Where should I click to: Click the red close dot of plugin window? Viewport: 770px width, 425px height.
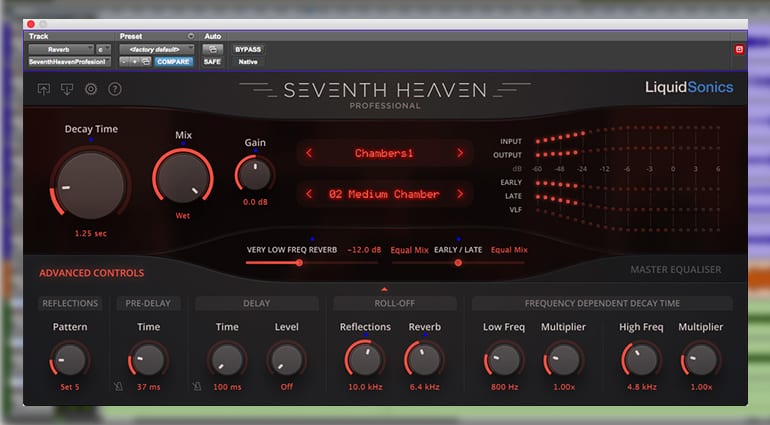tap(31, 24)
